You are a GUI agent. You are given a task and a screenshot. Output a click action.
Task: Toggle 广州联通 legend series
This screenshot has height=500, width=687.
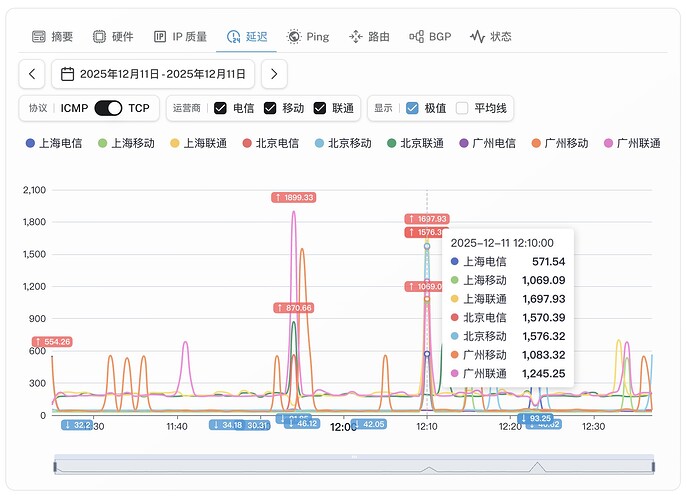[x=632, y=143]
